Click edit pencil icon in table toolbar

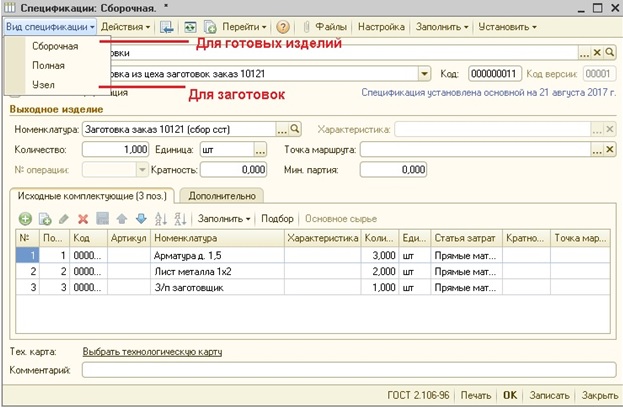(x=64, y=219)
